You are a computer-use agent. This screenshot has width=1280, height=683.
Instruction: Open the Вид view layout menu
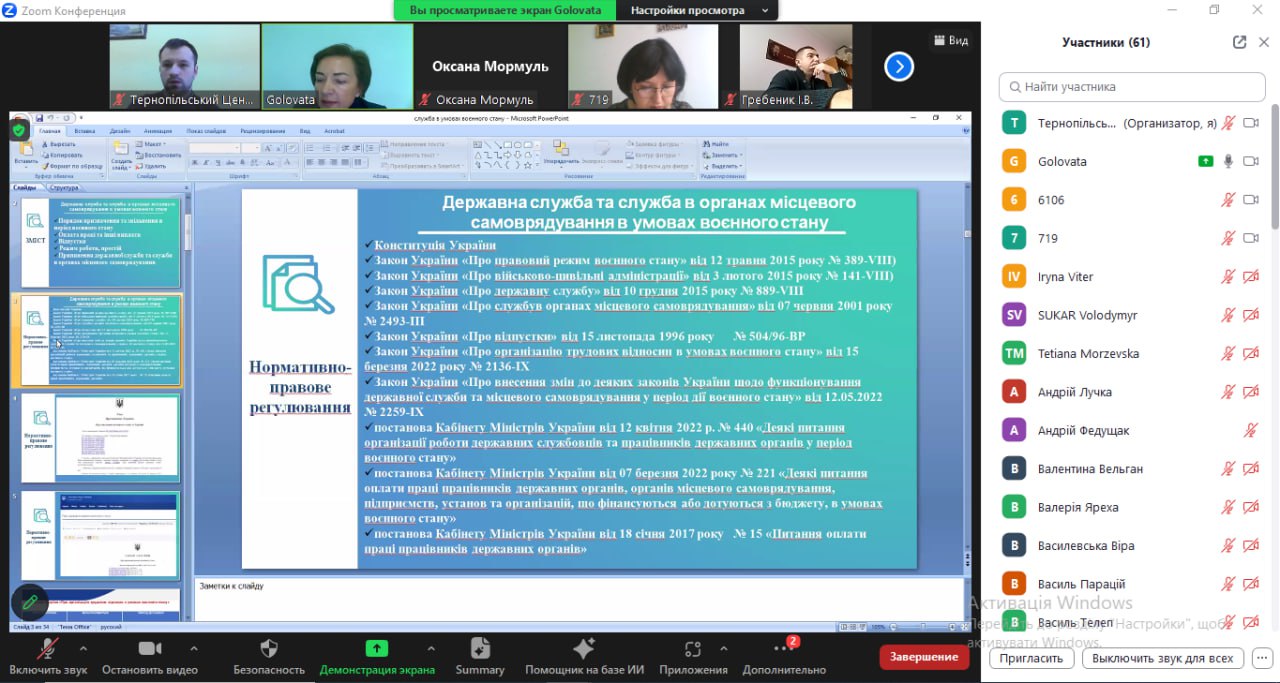(x=951, y=40)
